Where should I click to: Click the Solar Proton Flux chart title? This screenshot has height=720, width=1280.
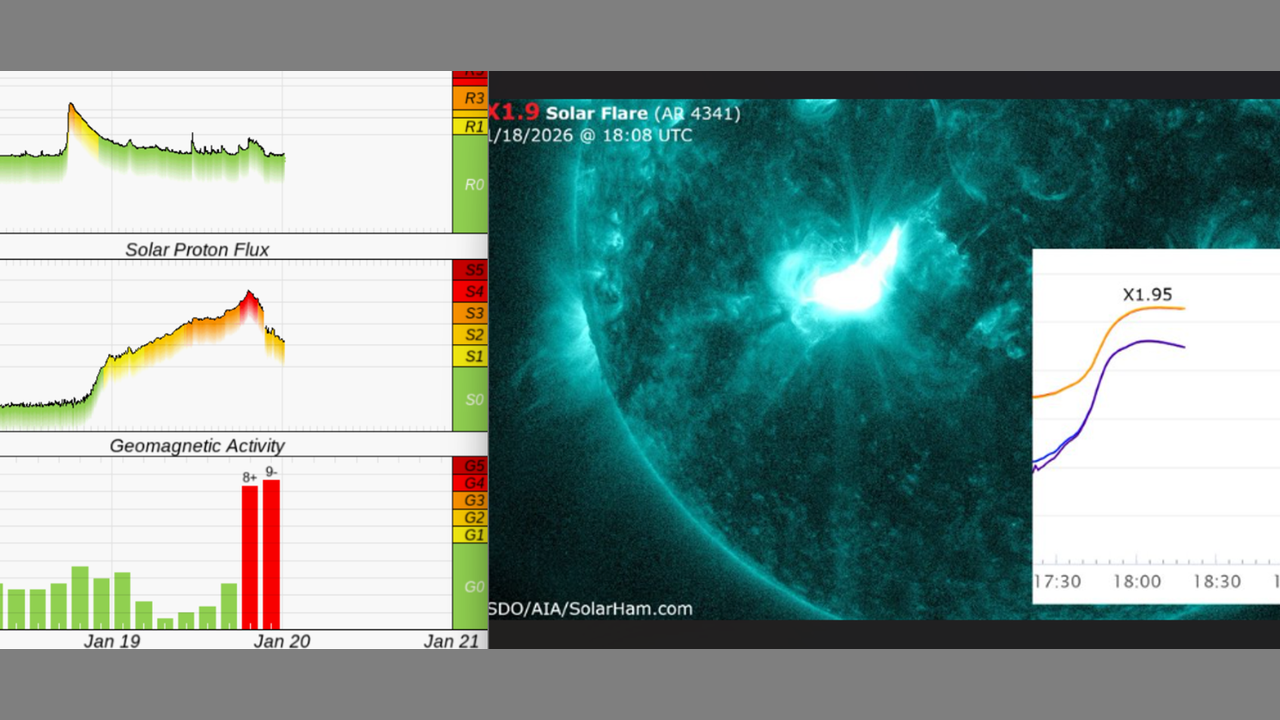[197, 250]
